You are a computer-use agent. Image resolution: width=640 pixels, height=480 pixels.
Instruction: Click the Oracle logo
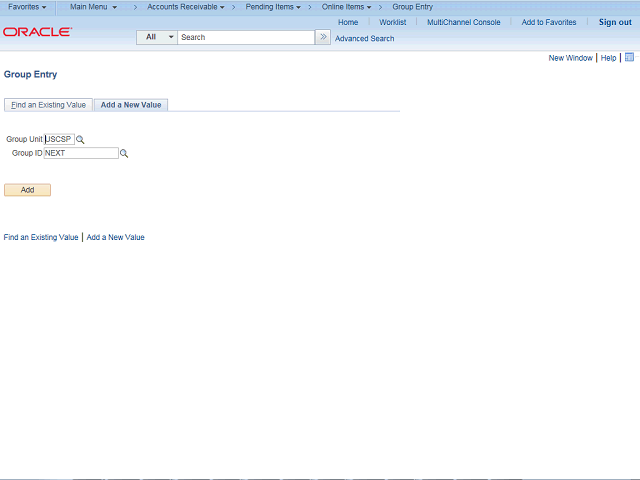point(38,32)
